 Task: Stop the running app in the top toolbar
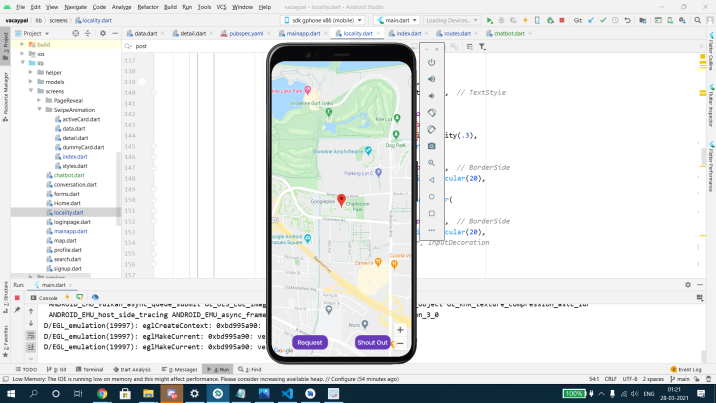tap(562, 21)
